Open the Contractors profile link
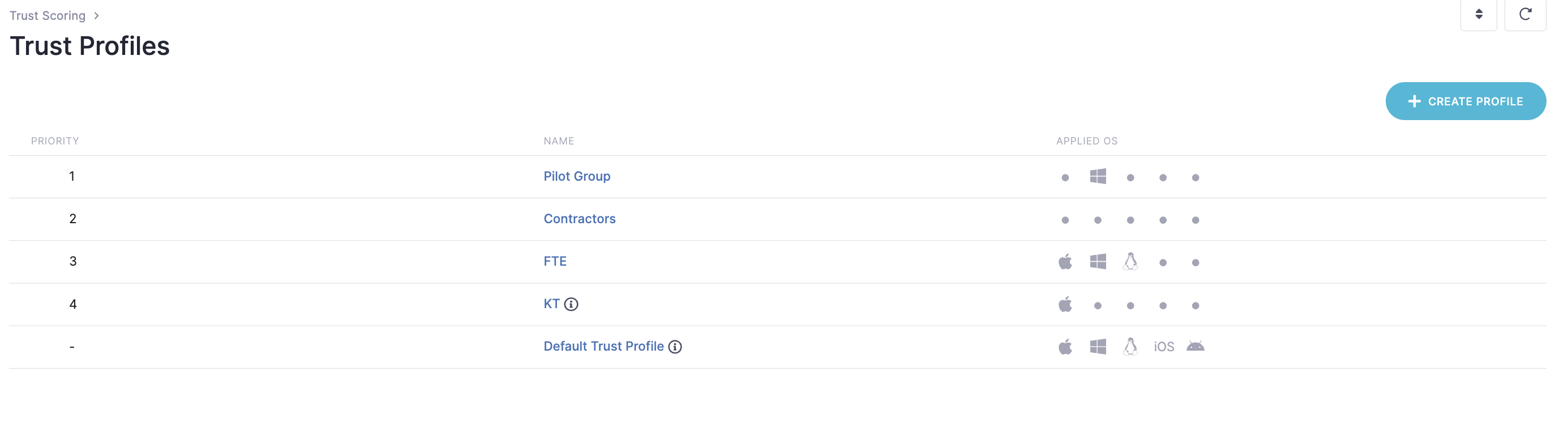 click(579, 219)
